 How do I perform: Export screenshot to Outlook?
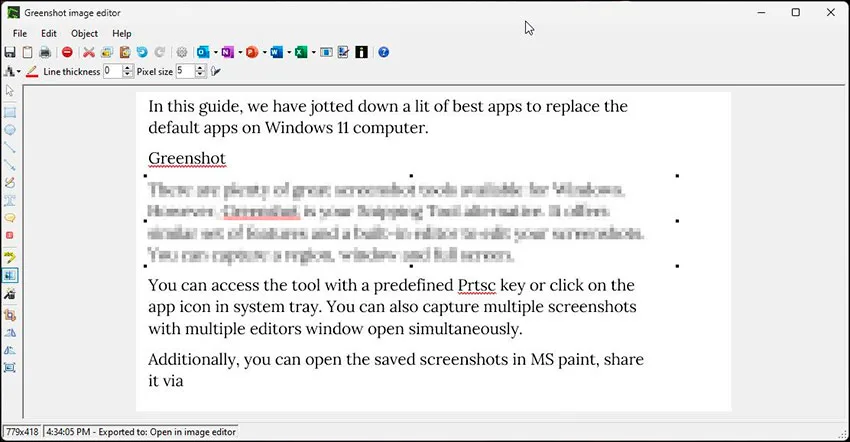tap(203, 52)
